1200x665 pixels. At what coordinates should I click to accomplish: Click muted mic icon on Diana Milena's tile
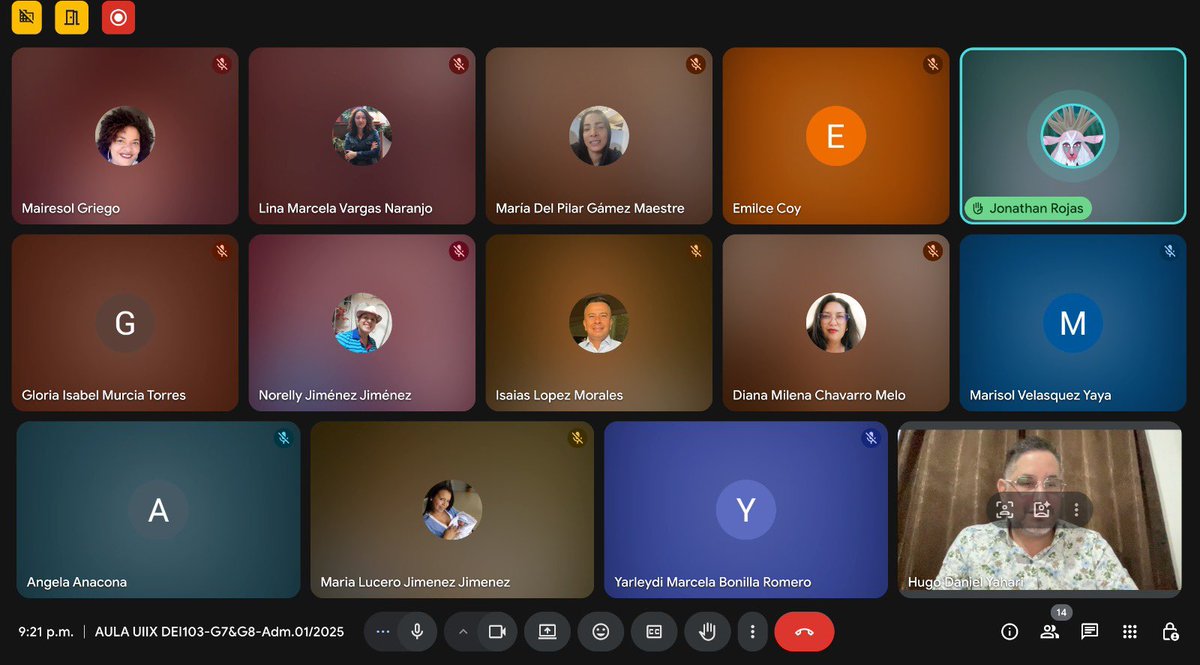pyautogui.click(x=933, y=251)
